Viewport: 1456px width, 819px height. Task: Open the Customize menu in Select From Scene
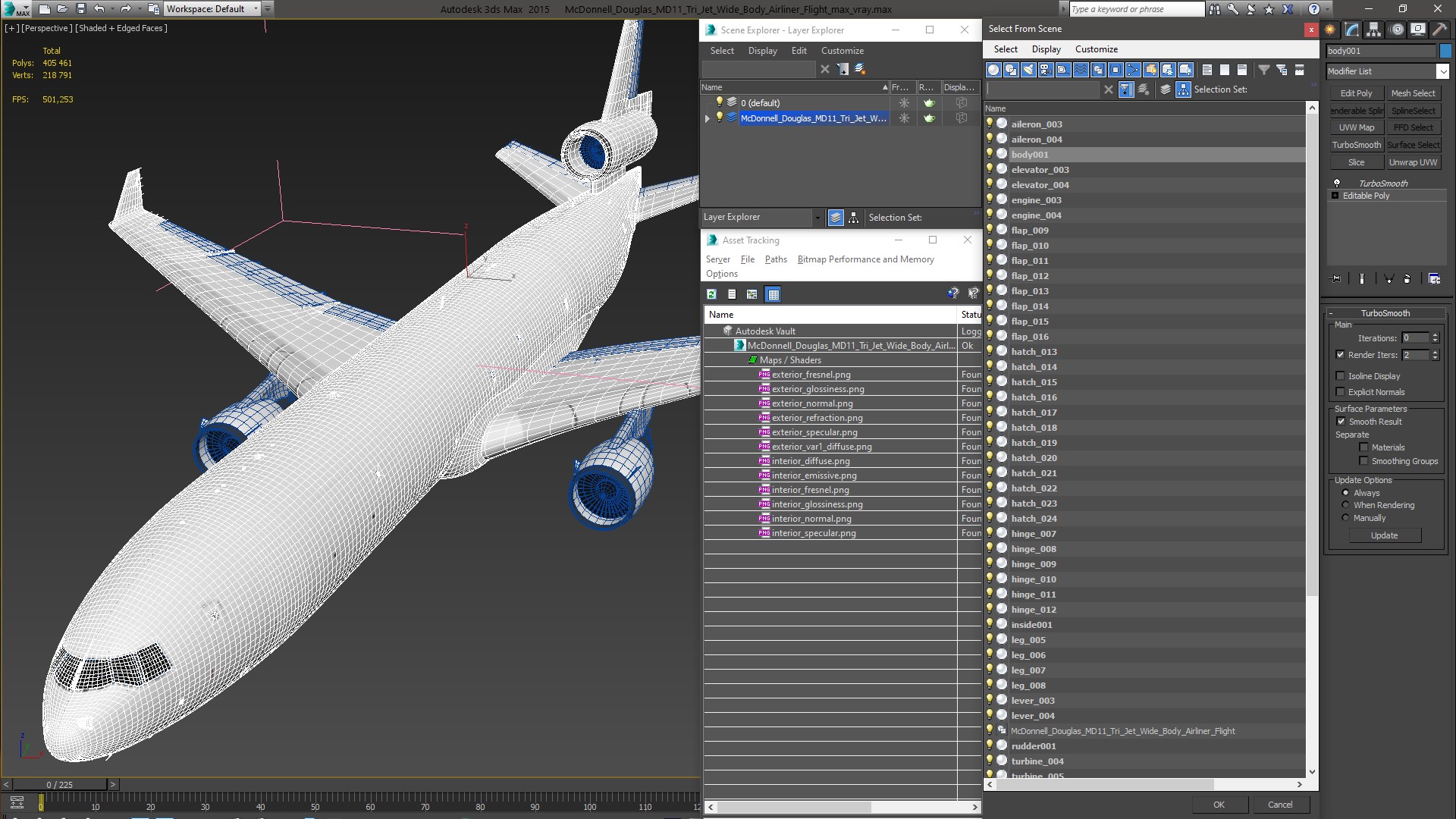(1096, 49)
